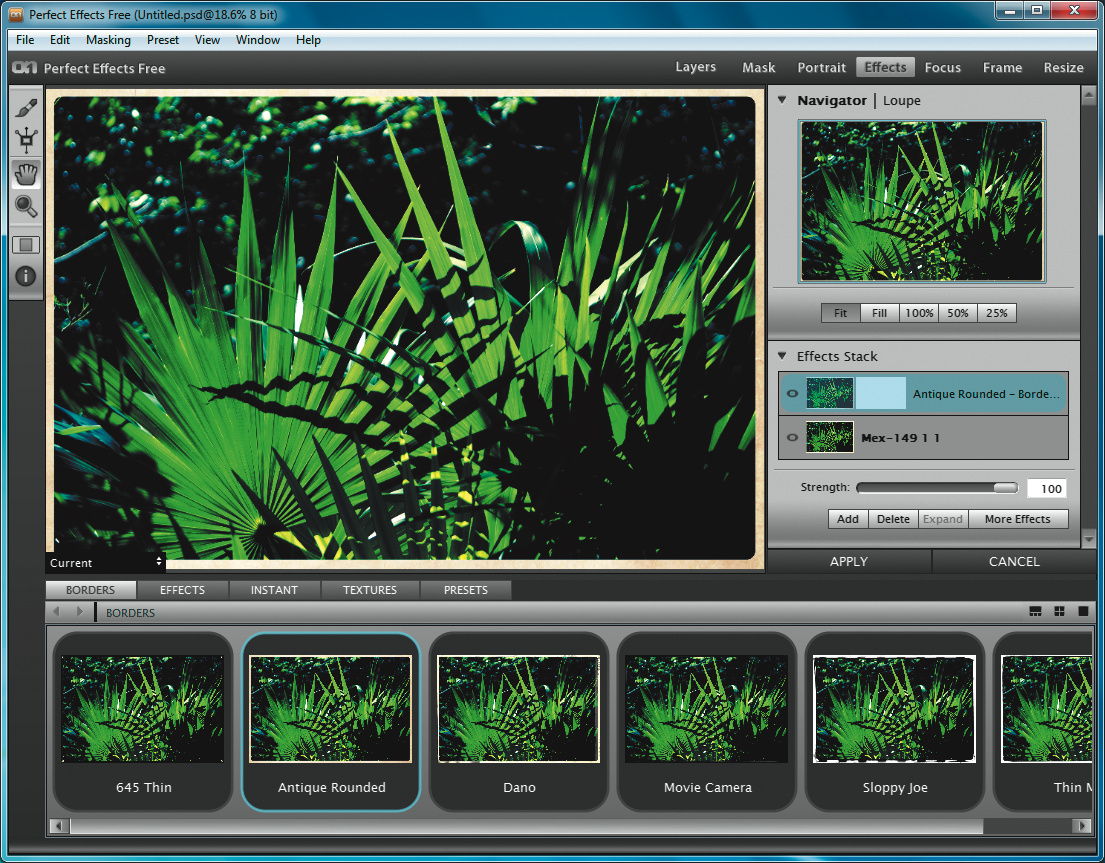Pick the Zoom magnifier tool
This screenshot has width=1105, height=863.
click(27, 207)
